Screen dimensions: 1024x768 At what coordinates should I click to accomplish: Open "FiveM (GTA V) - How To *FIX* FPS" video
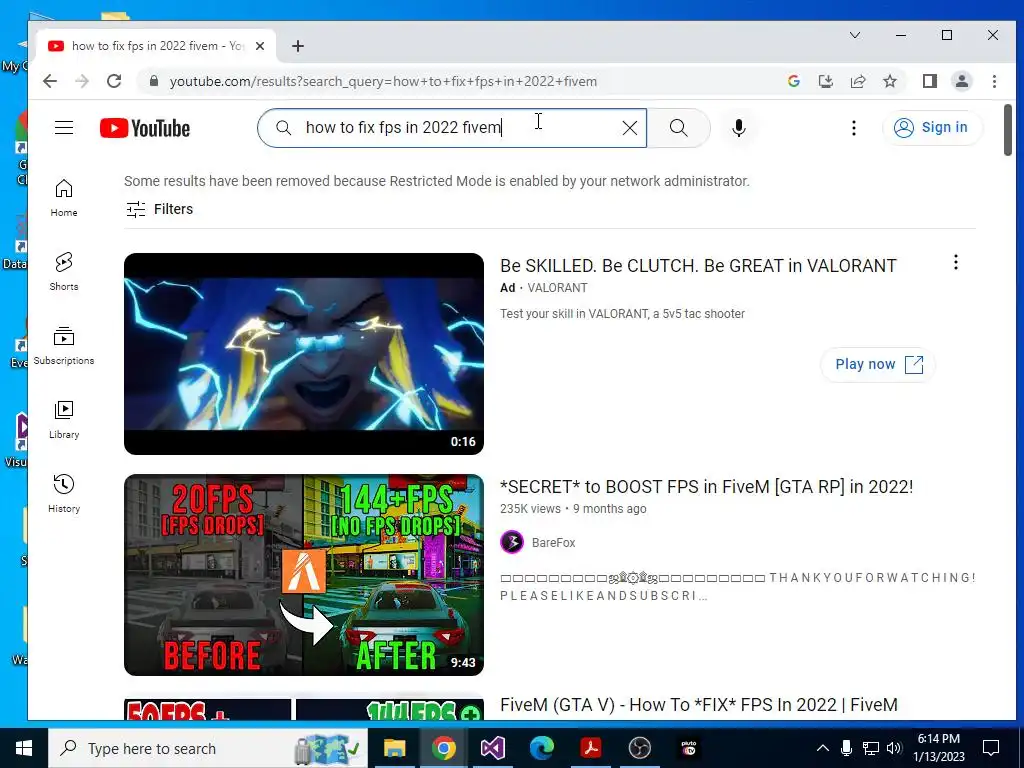pos(699,705)
